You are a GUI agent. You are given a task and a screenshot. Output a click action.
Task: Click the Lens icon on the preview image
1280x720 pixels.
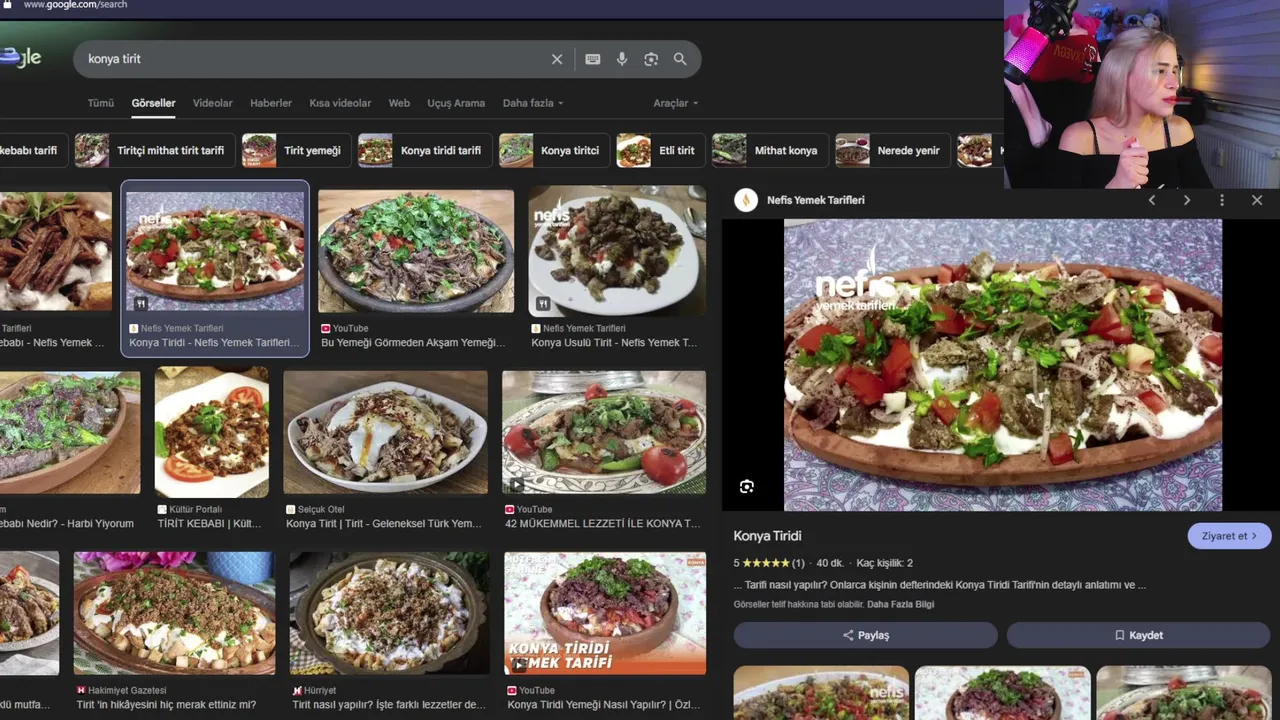pyautogui.click(x=747, y=487)
